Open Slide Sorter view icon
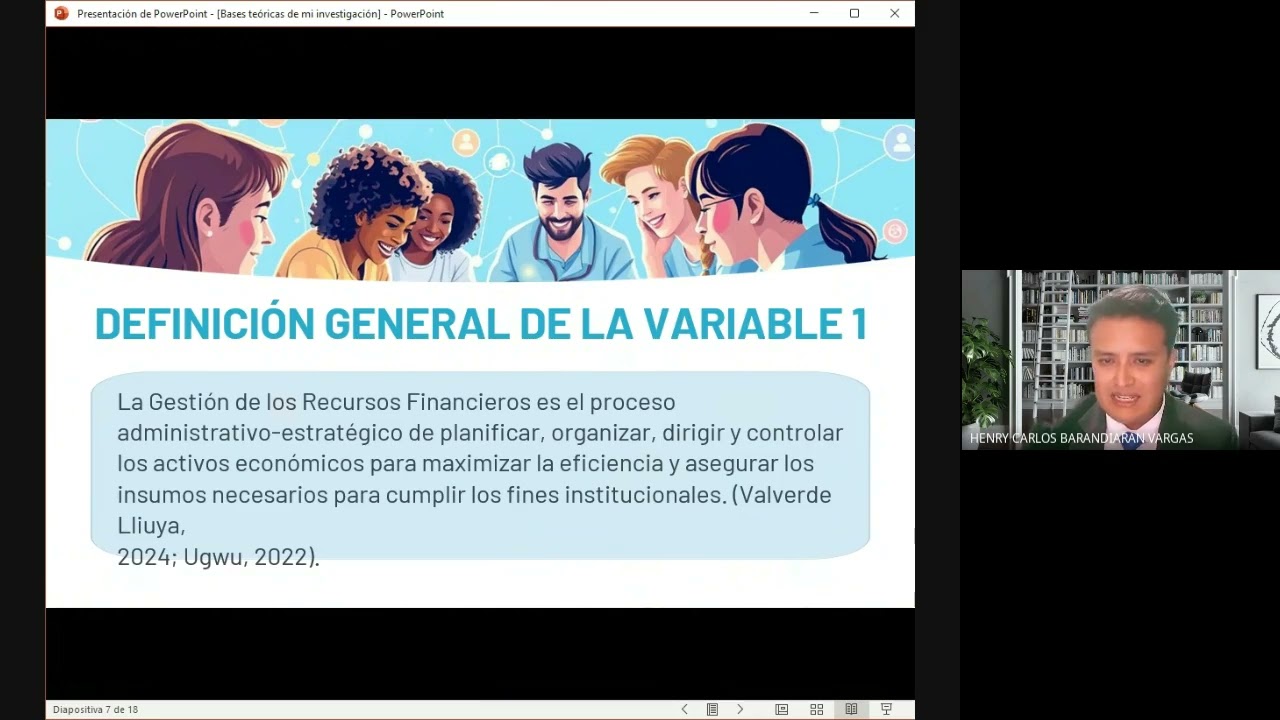Viewport: 1280px width, 720px height. click(x=817, y=709)
